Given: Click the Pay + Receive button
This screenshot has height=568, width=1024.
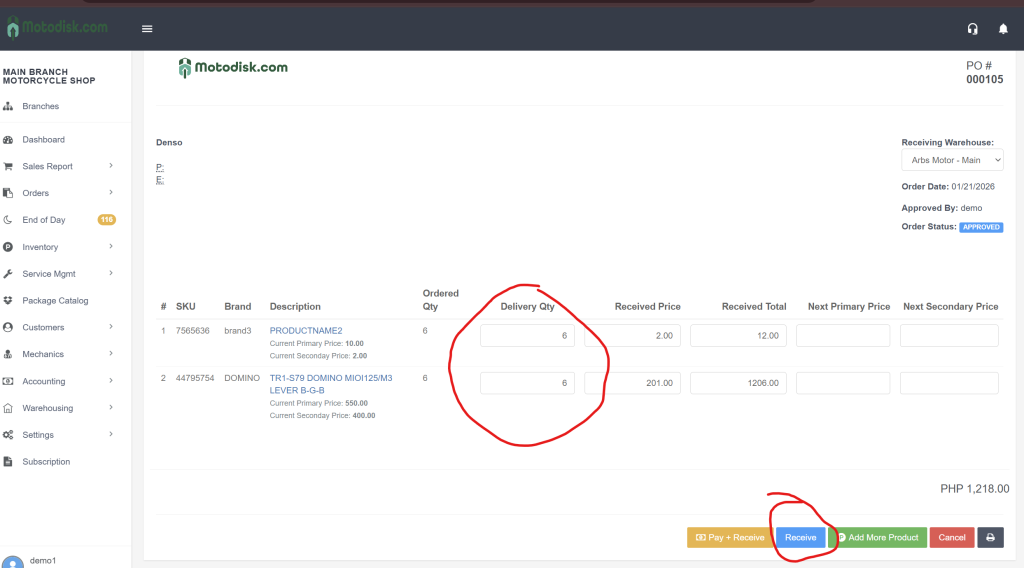Looking at the screenshot, I should pos(729,537).
